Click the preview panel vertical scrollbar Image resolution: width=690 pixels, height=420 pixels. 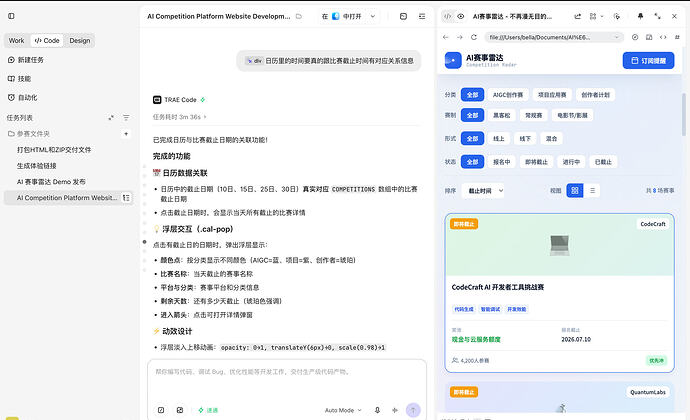click(683, 114)
